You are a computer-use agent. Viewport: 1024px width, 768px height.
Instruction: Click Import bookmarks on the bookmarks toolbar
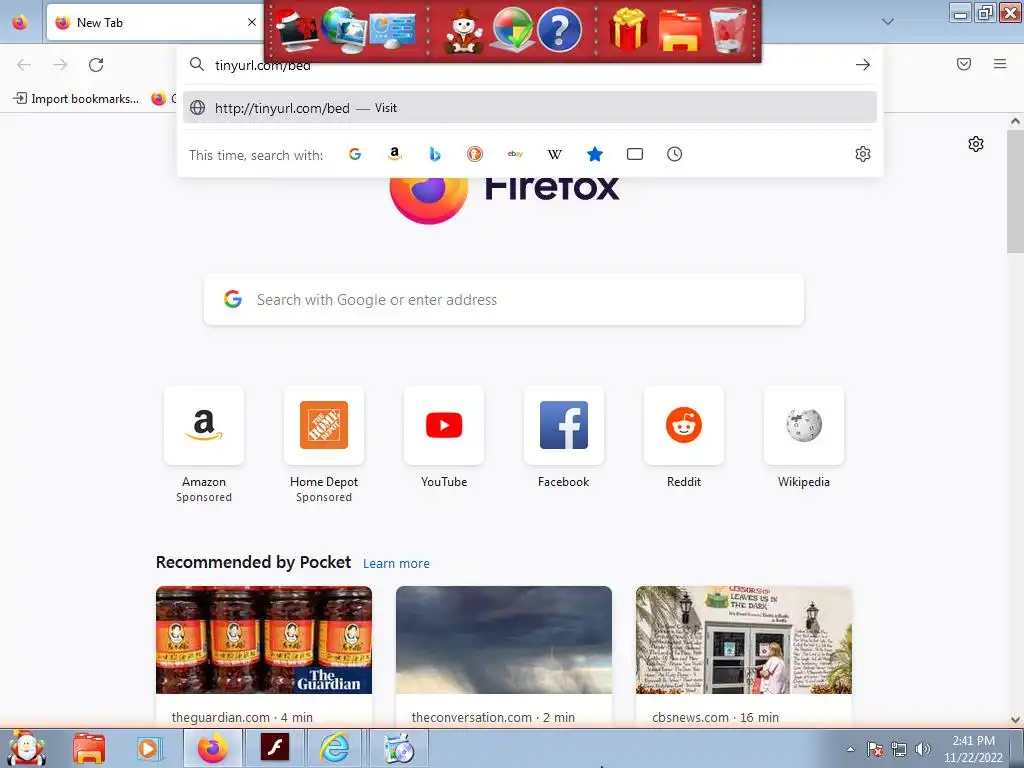[76, 99]
